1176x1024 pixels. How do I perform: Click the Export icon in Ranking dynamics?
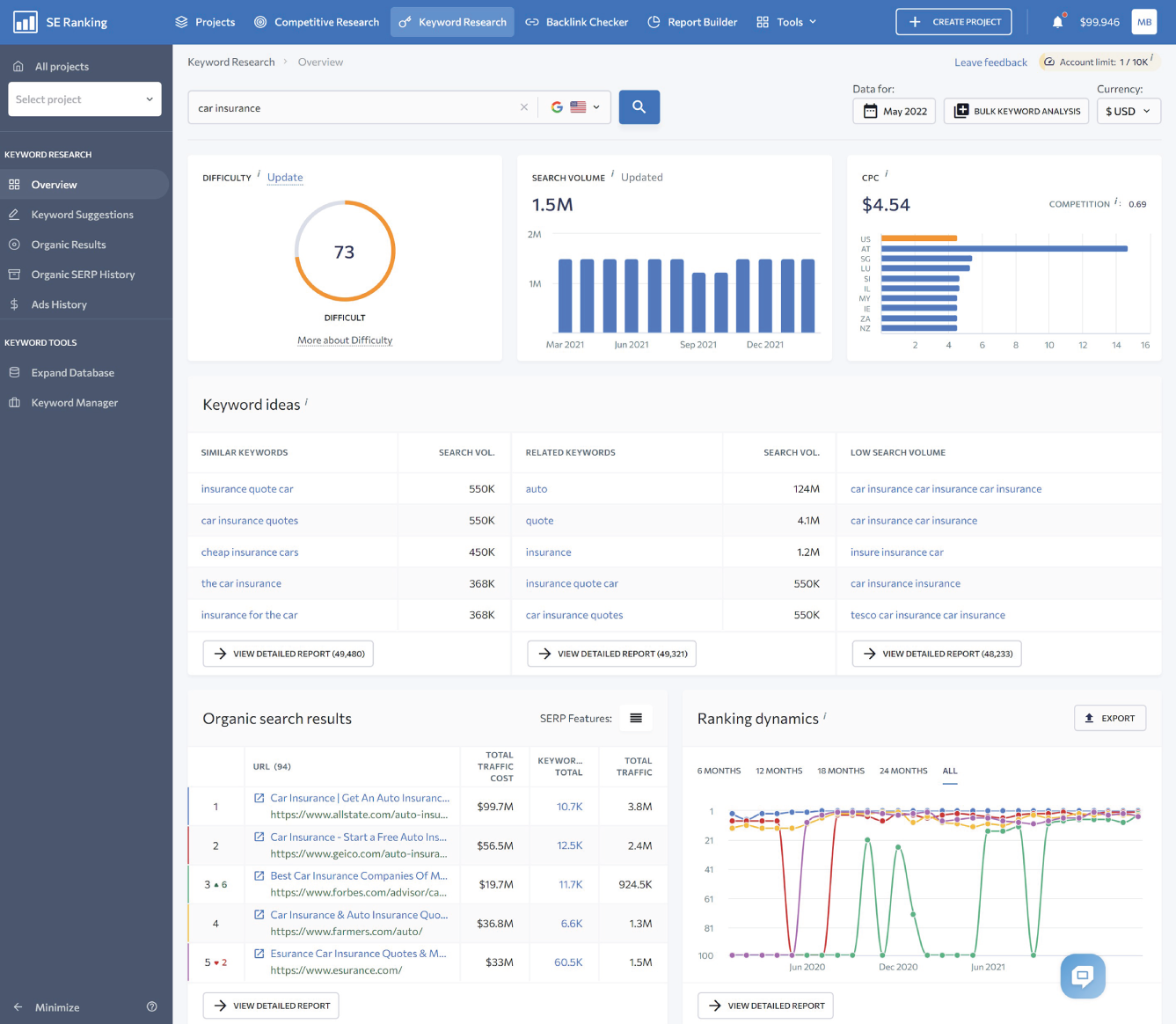pos(1089,718)
